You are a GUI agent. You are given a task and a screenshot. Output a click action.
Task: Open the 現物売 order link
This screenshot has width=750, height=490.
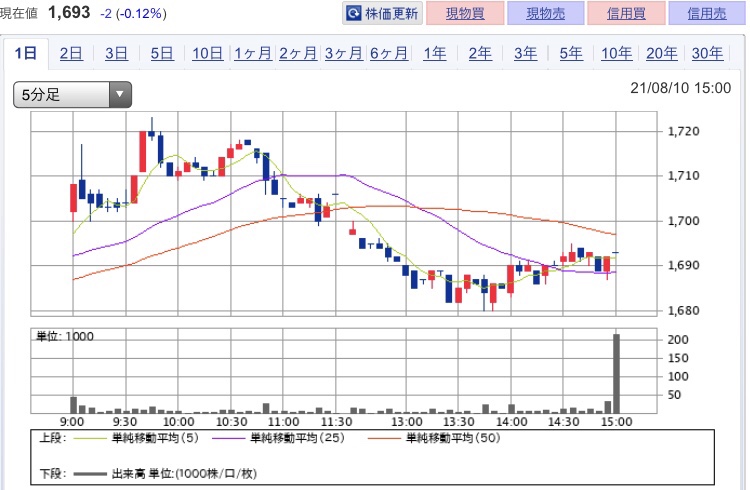545,13
